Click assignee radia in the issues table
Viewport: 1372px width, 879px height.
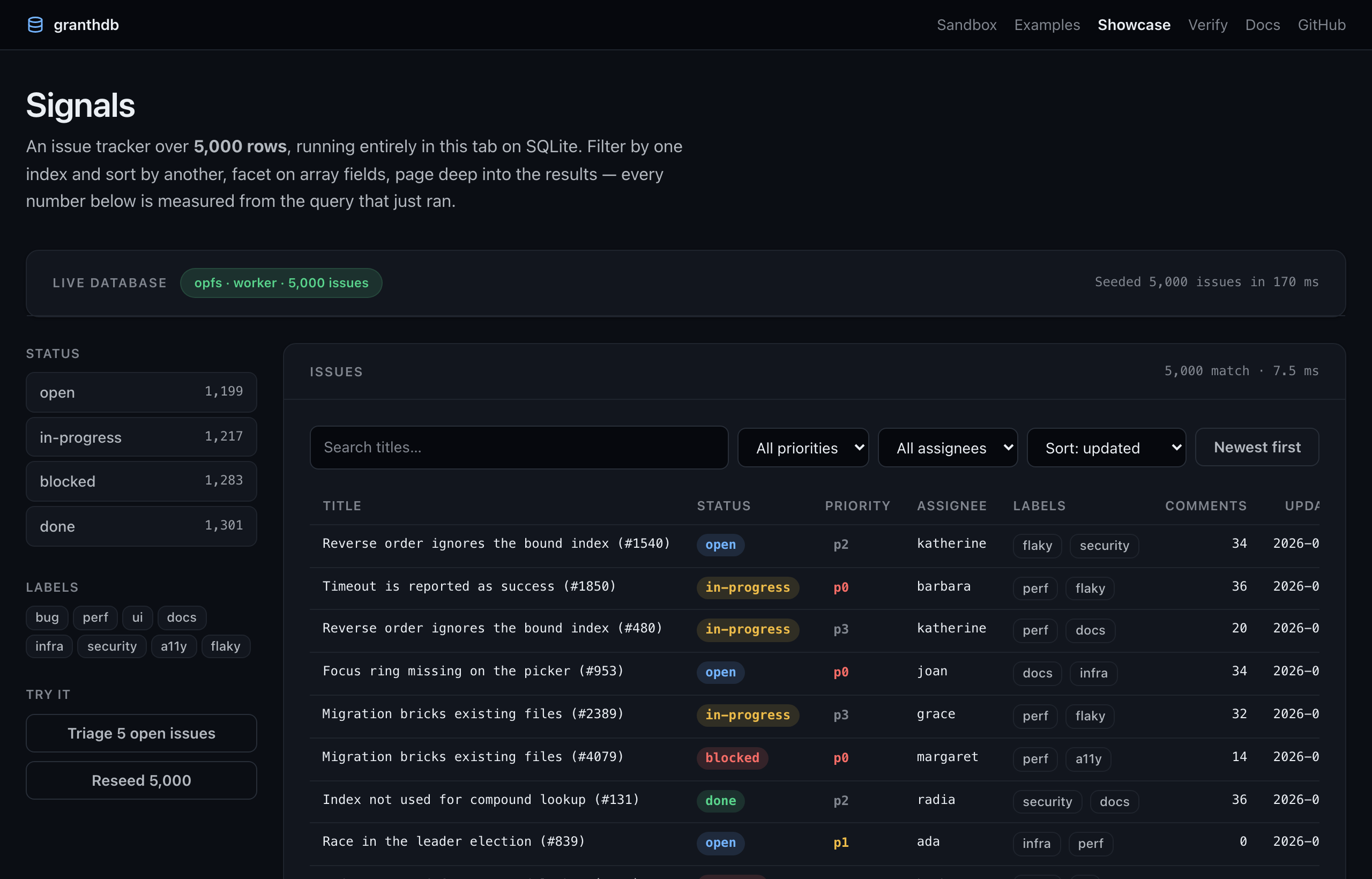coord(935,799)
